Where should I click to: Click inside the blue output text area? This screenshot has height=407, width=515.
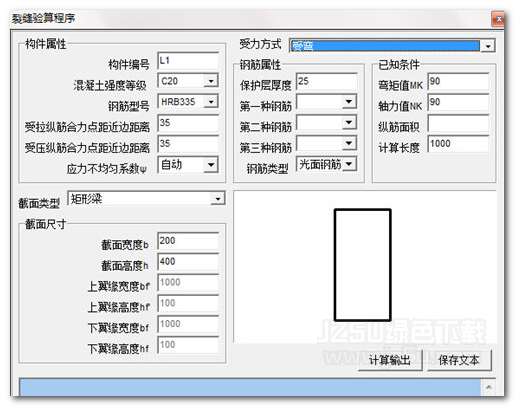250,387
